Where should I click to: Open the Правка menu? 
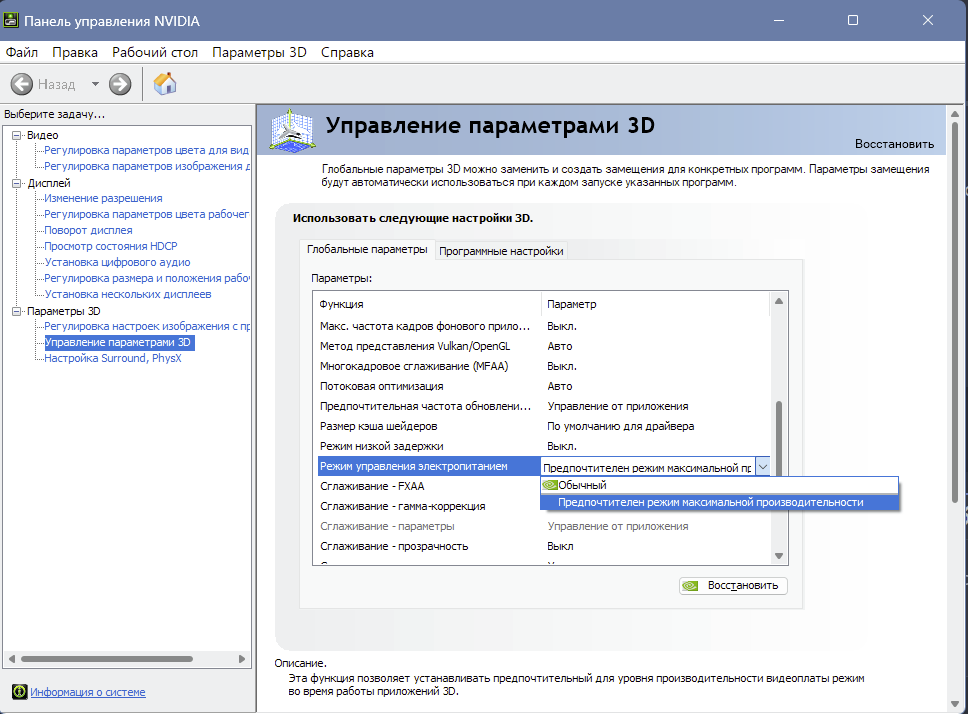(75, 52)
